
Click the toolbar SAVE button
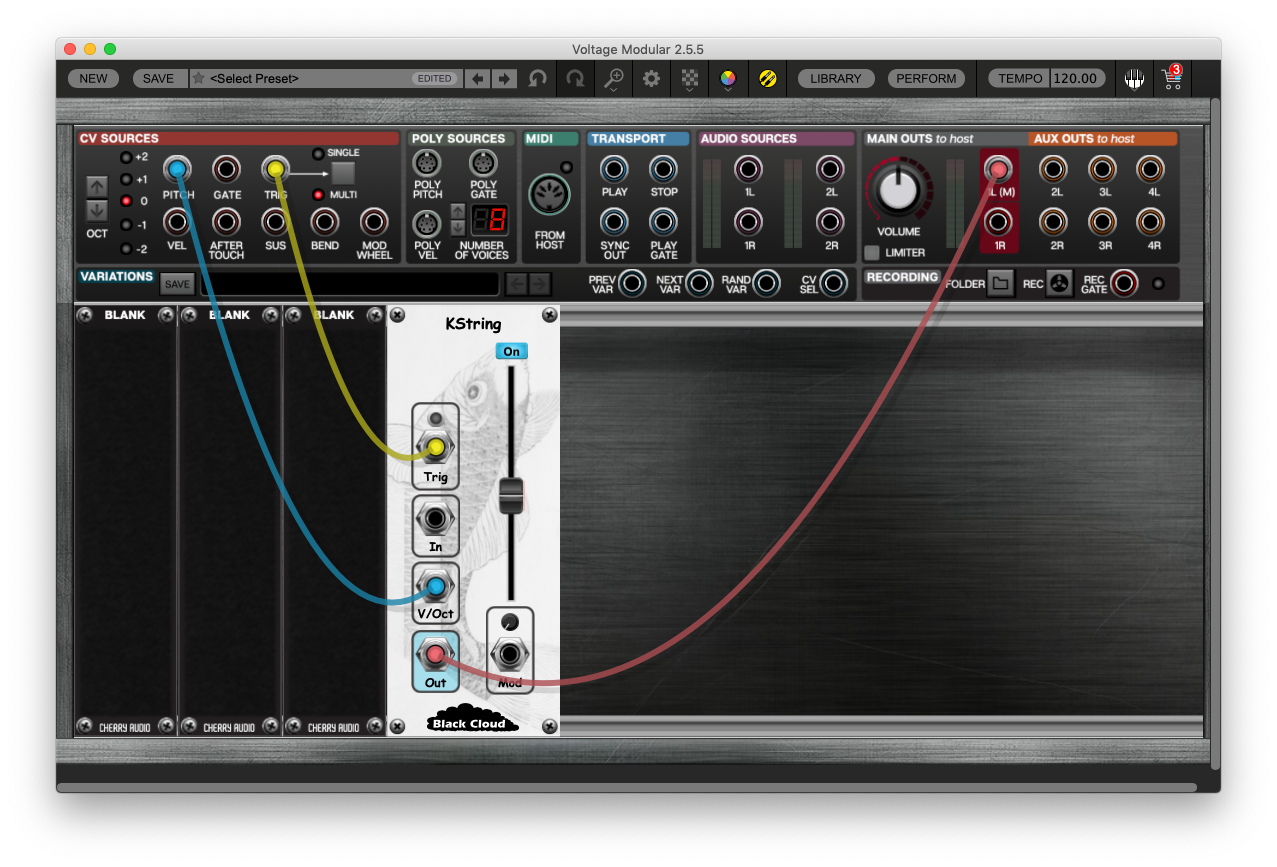158,78
